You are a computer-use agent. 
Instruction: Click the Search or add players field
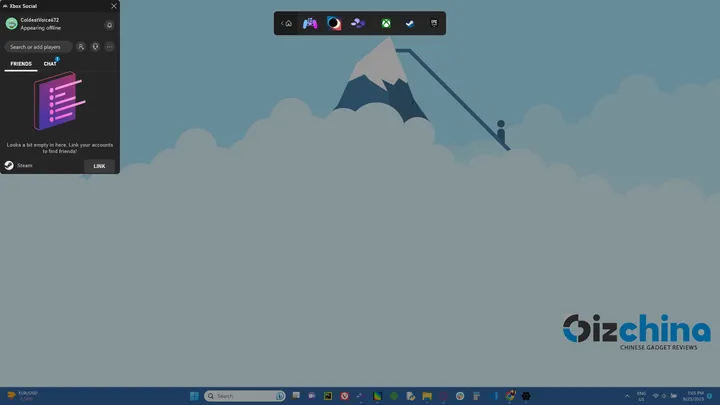[38, 47]
